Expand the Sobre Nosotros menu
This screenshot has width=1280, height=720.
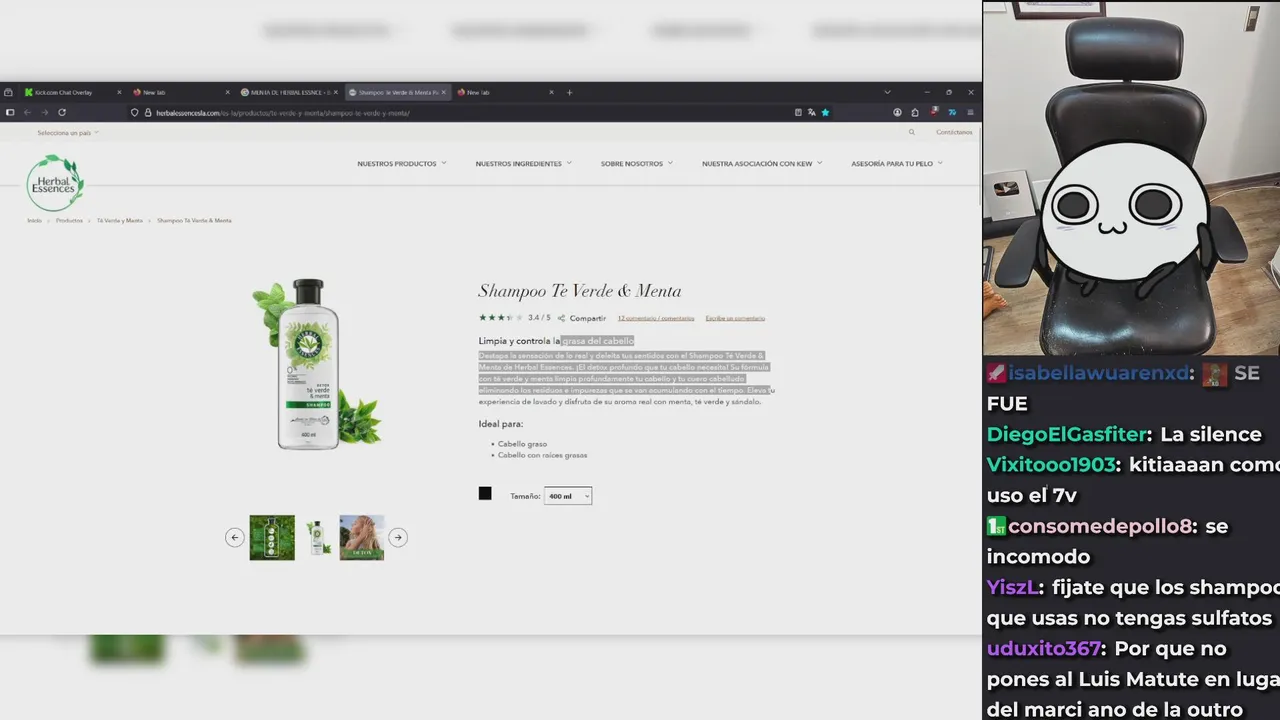click(636, 163)
